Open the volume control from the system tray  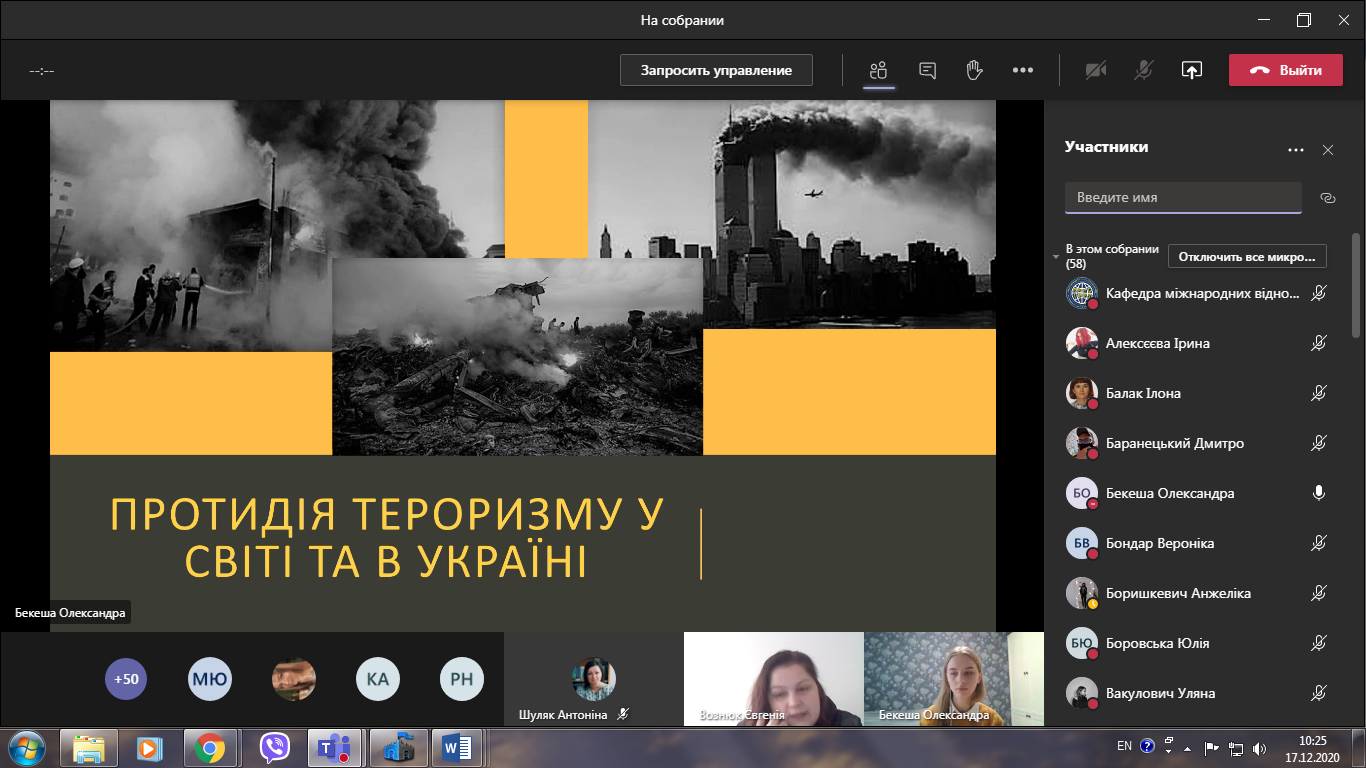point(1260,746)
